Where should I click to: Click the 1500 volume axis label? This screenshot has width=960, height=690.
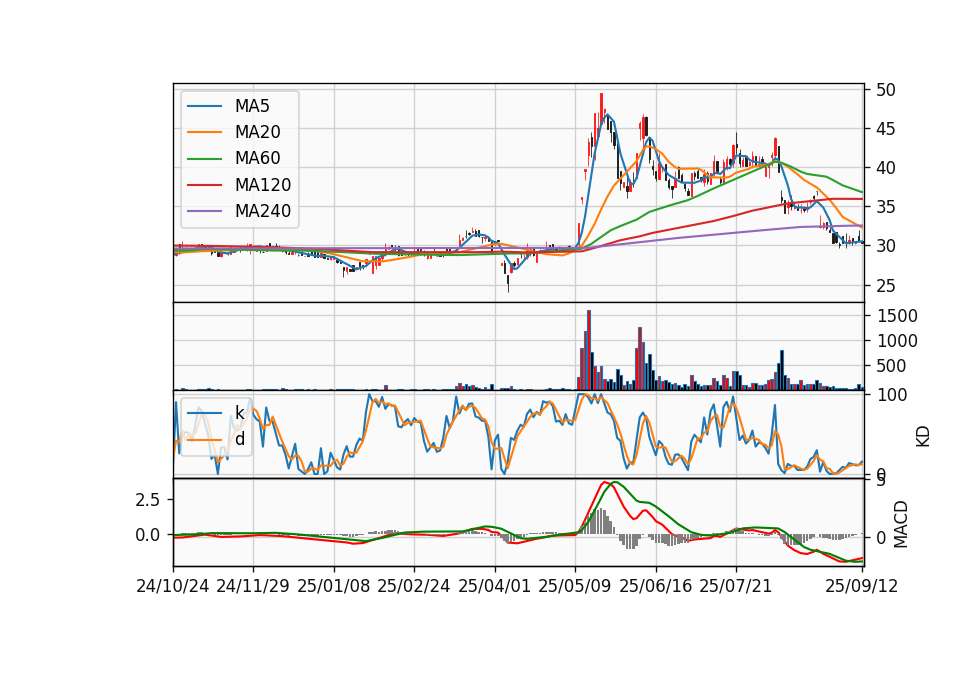point(898,316)
